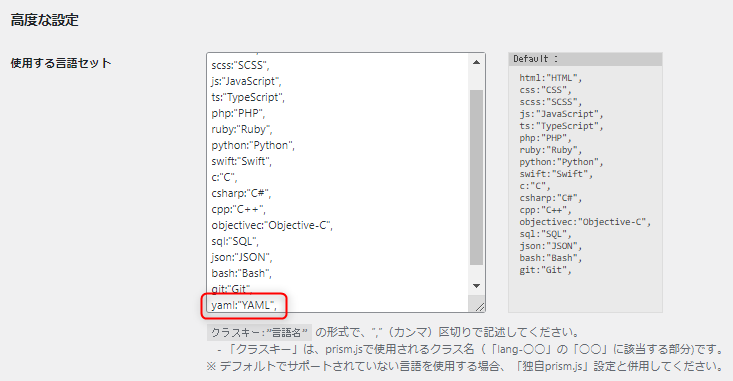Click c:"C" in the Default box

[x=535, y=186]
